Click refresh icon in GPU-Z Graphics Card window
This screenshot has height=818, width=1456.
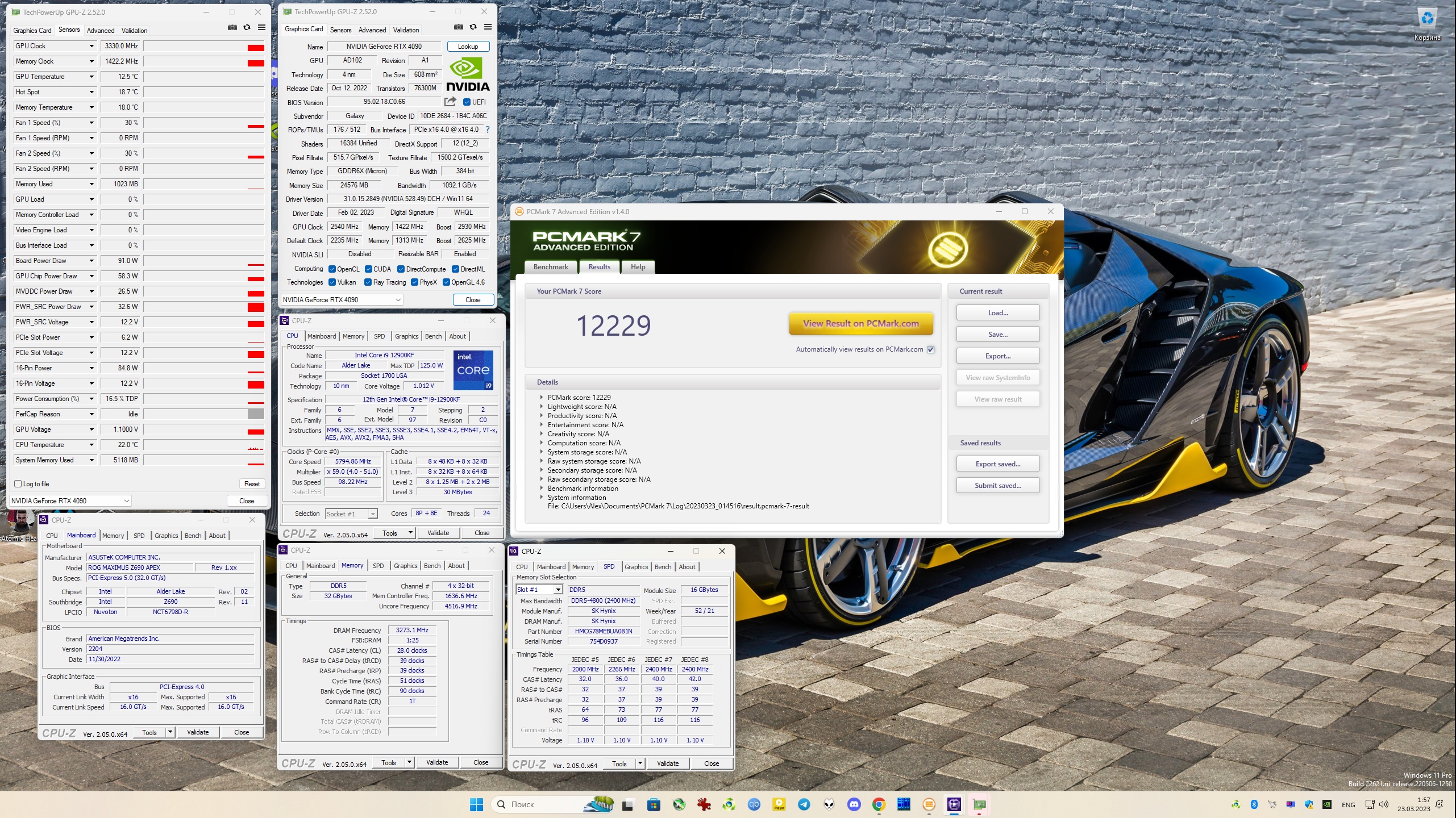[x=473, y=27]
